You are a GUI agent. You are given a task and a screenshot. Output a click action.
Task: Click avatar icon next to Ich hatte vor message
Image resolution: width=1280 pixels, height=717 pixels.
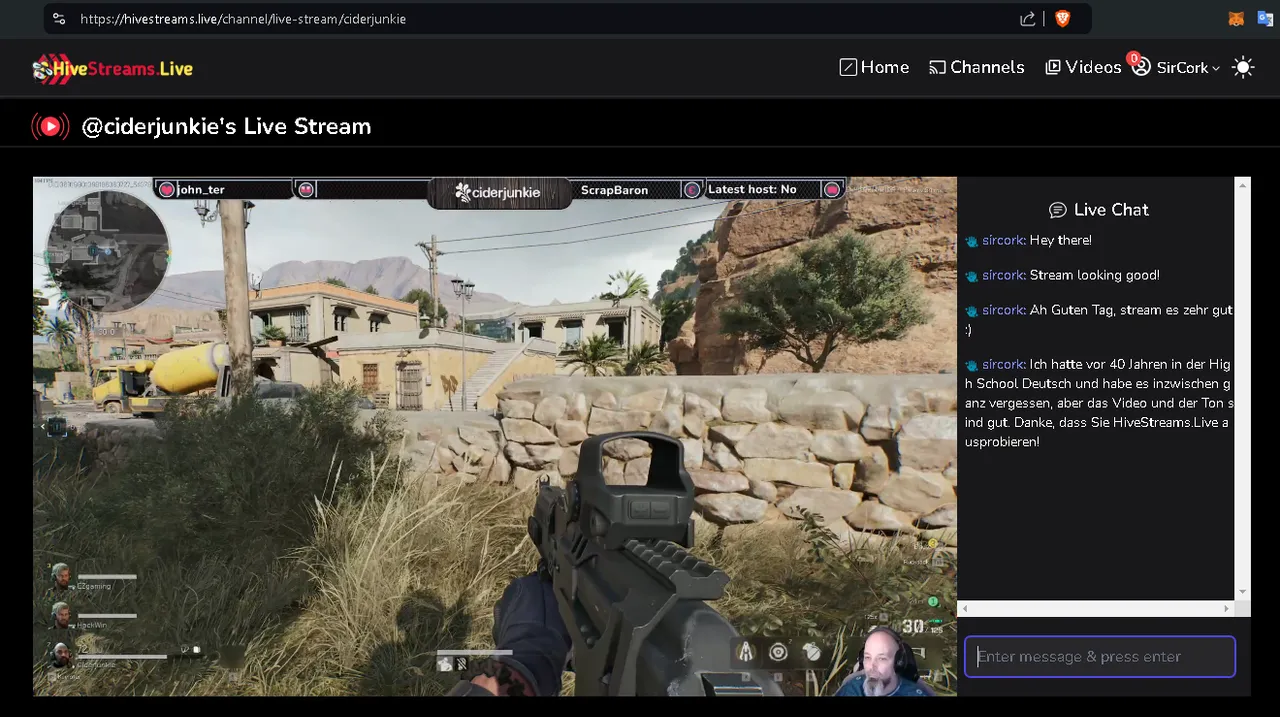click(971, 365)
